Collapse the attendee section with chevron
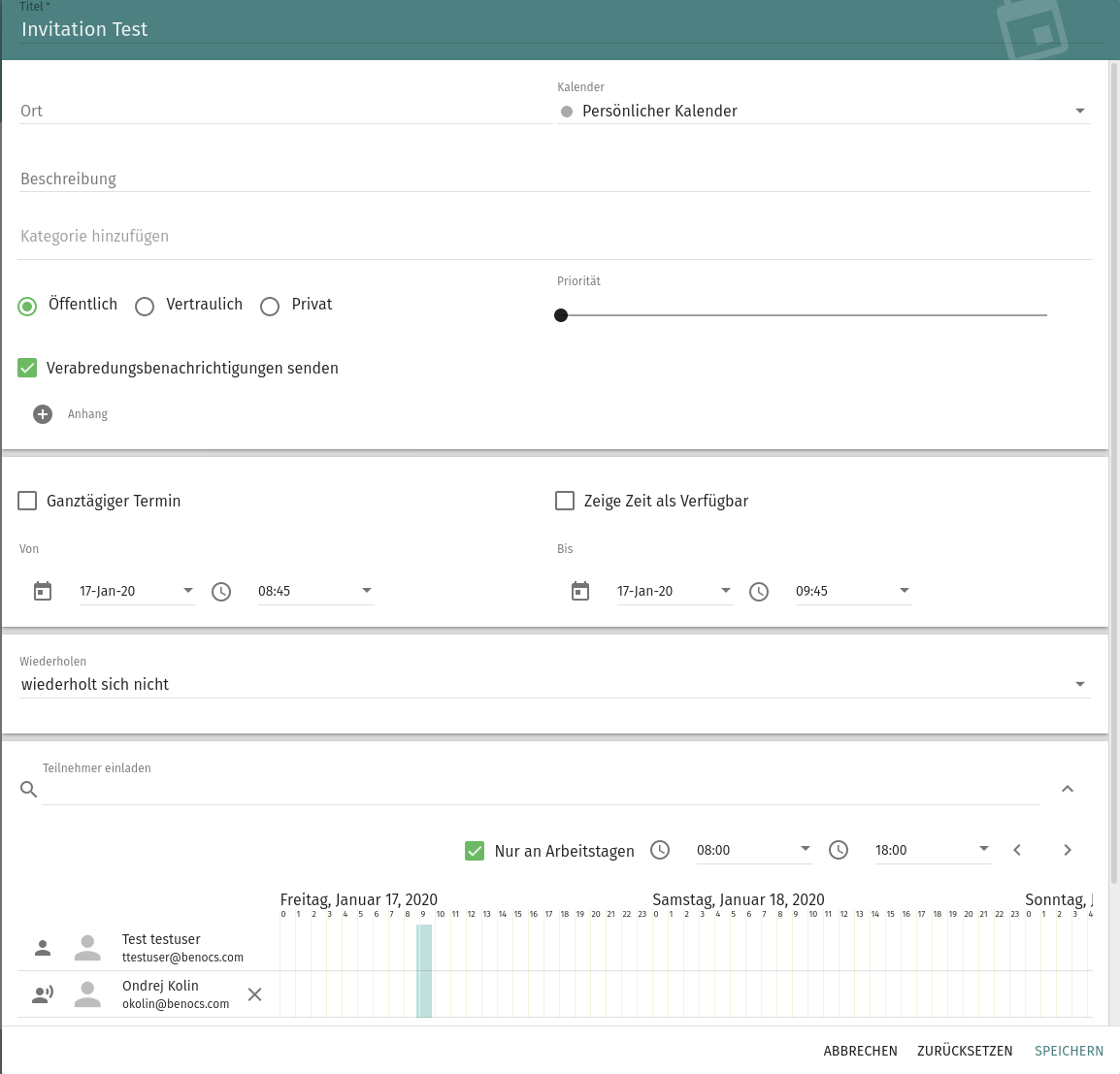The width and height of the screenshot is (1120, 1074). 1068,789
